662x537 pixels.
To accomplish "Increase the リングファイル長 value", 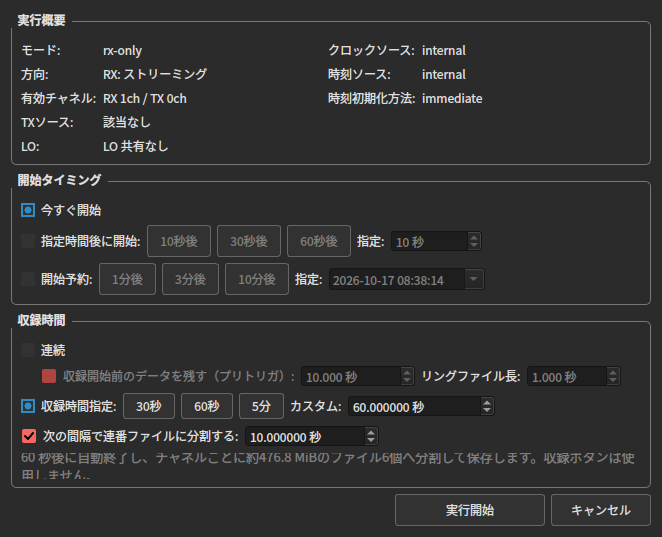I will click(613, 372).
